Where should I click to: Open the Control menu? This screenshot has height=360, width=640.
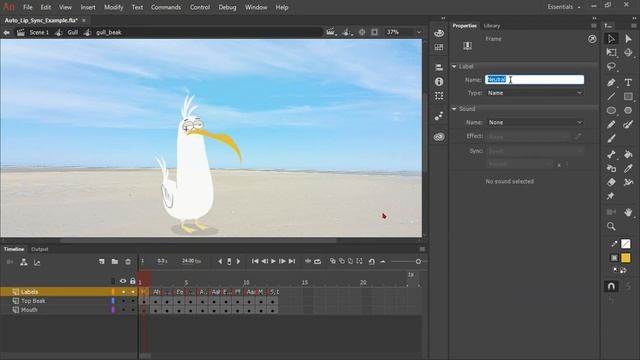click(x=200, y=7)
